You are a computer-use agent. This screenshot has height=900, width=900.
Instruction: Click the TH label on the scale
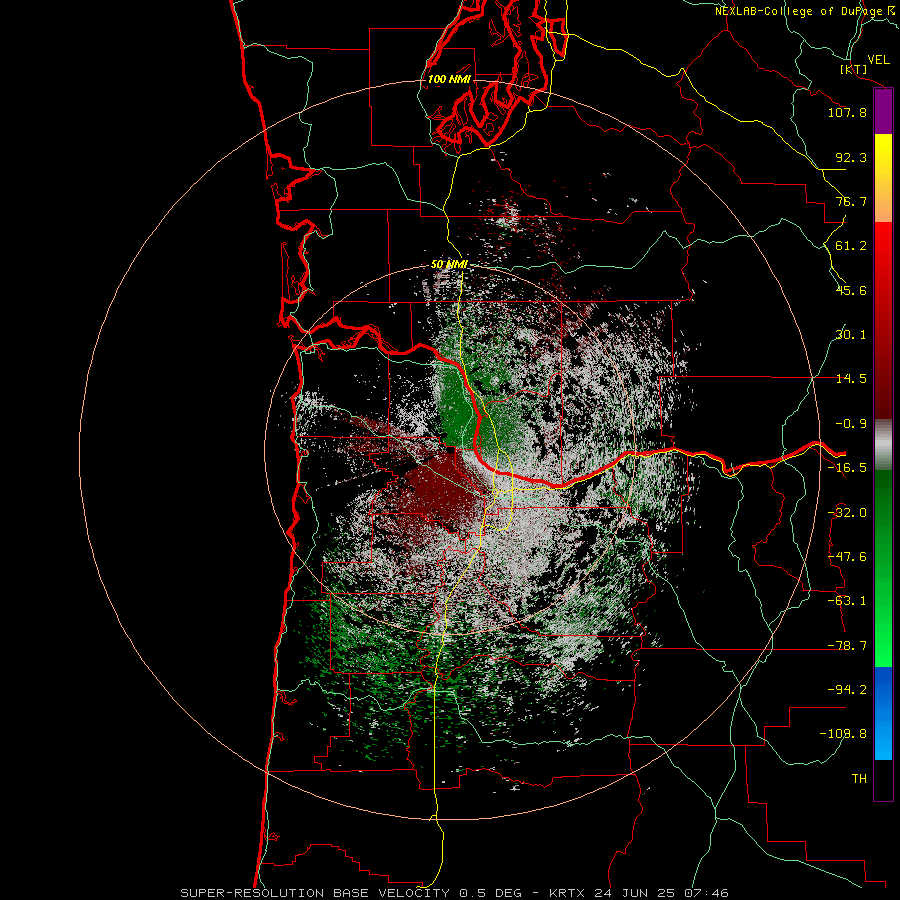coord(859,779)
